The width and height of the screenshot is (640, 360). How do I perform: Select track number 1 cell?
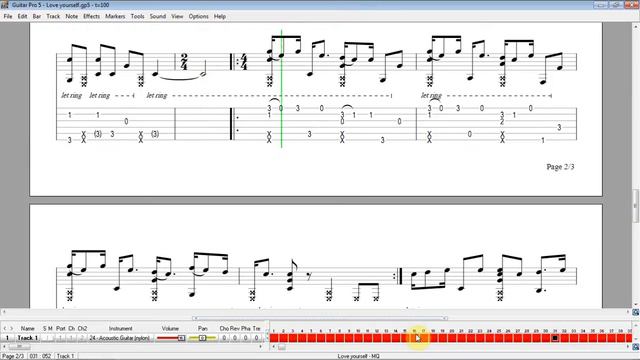[7, 338]
